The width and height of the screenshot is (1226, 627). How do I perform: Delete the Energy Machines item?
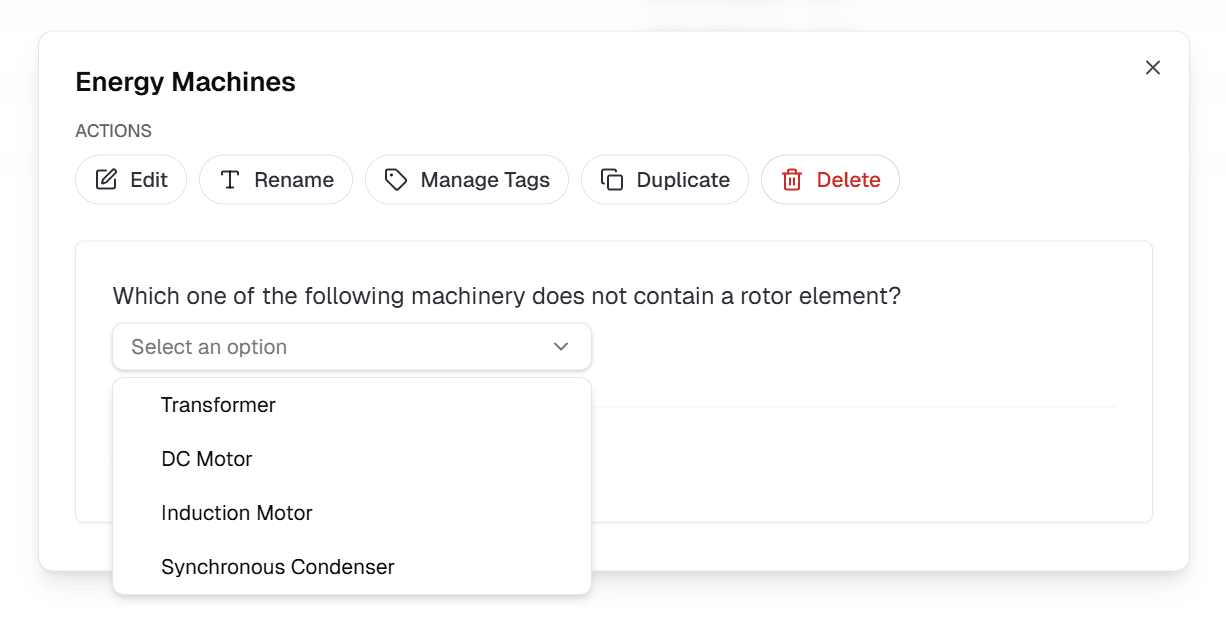coord(830,180)
